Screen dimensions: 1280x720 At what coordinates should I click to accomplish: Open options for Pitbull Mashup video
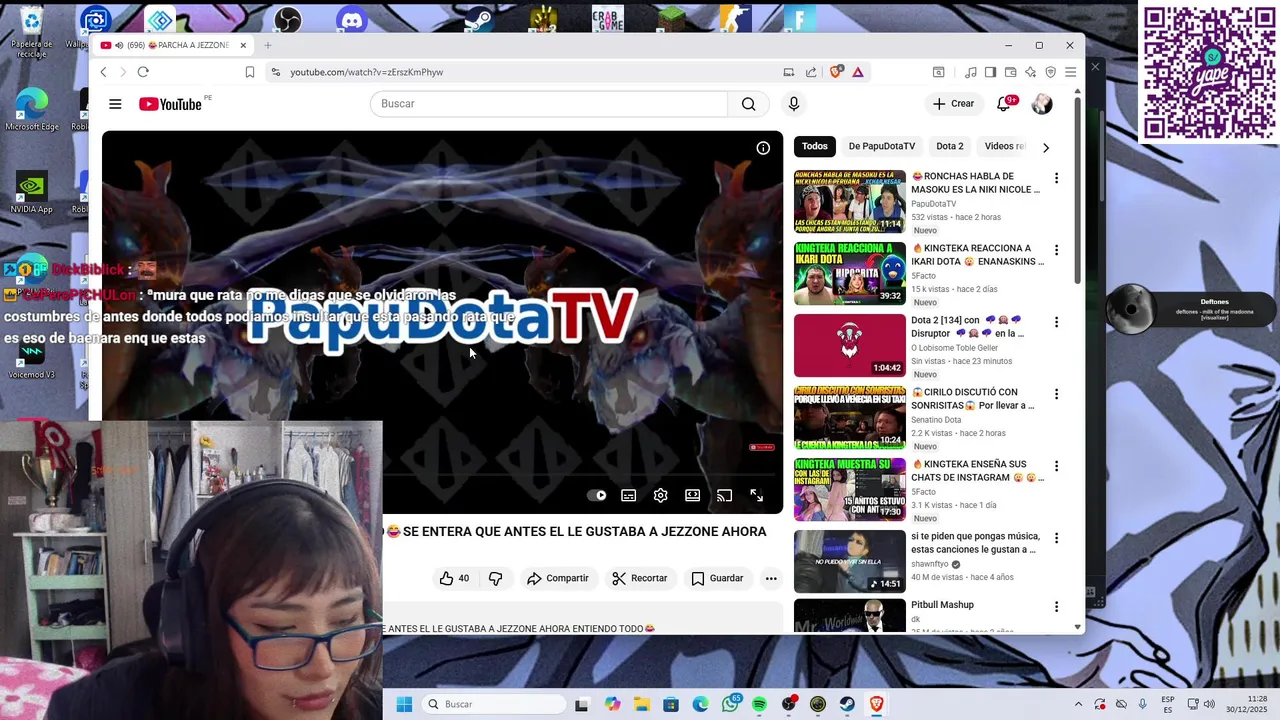1056,606
